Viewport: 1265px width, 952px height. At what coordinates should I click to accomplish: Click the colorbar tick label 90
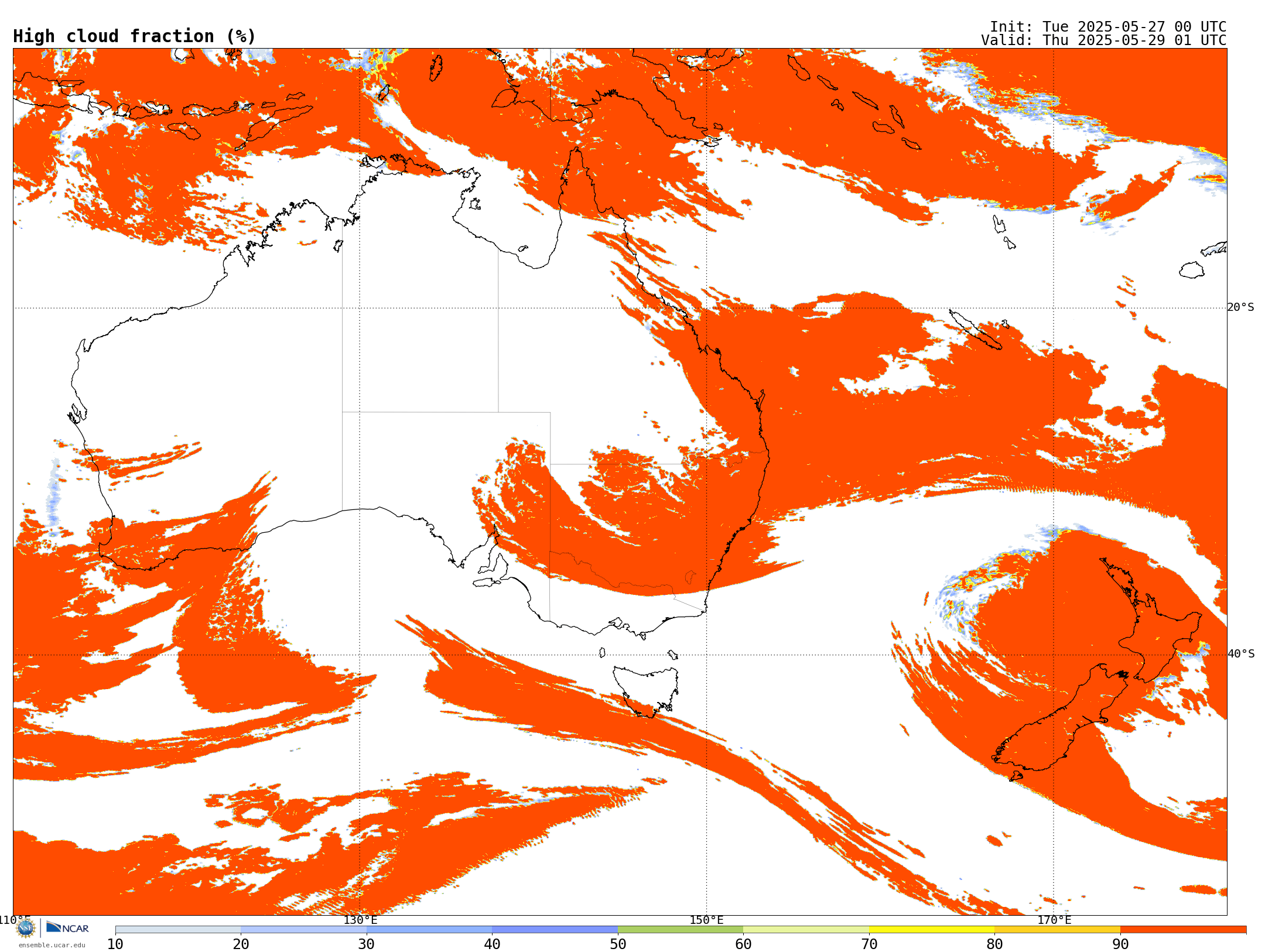tap(1120, 944)
